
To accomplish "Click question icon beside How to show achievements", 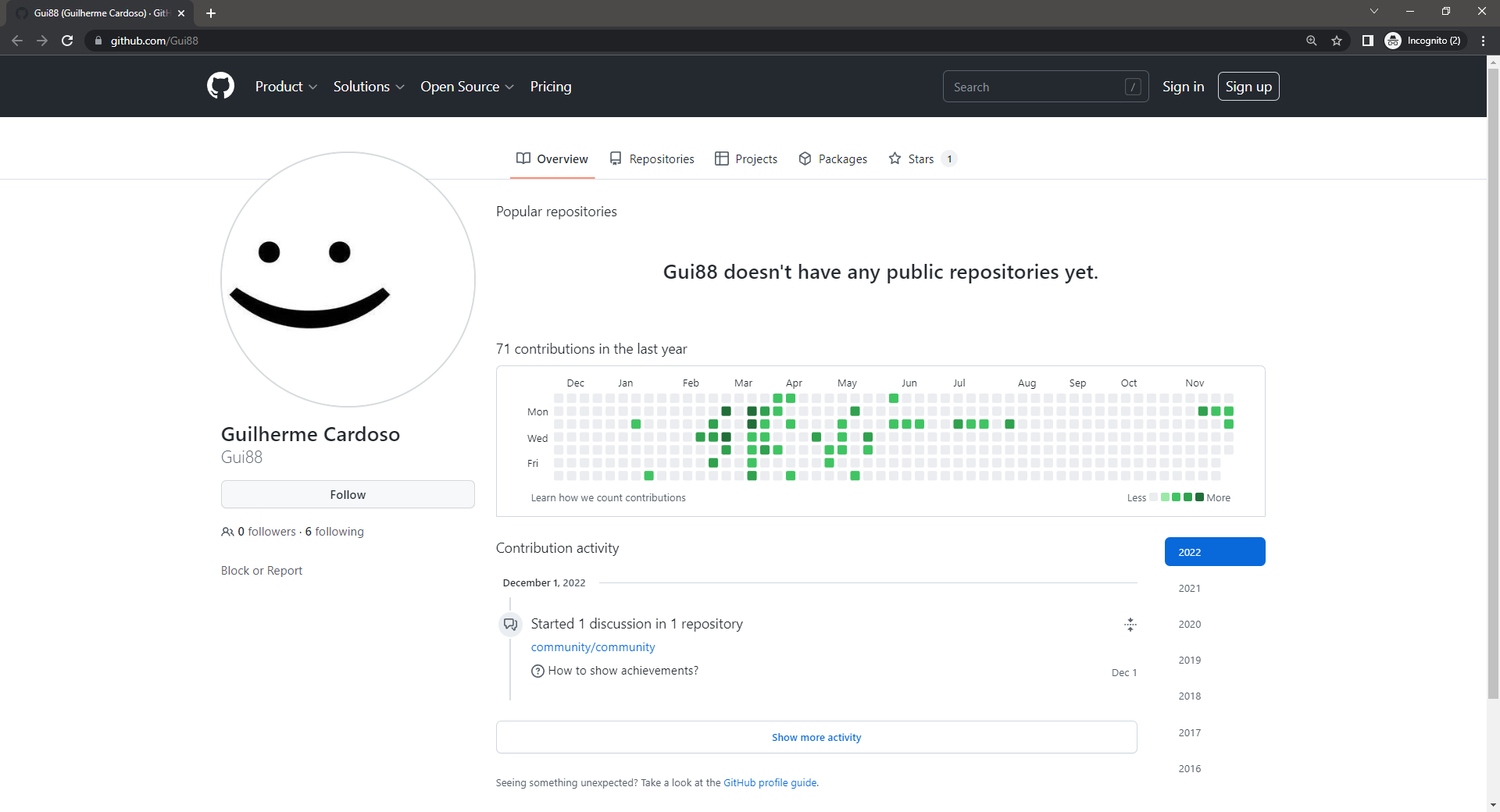I will [537, 671].
